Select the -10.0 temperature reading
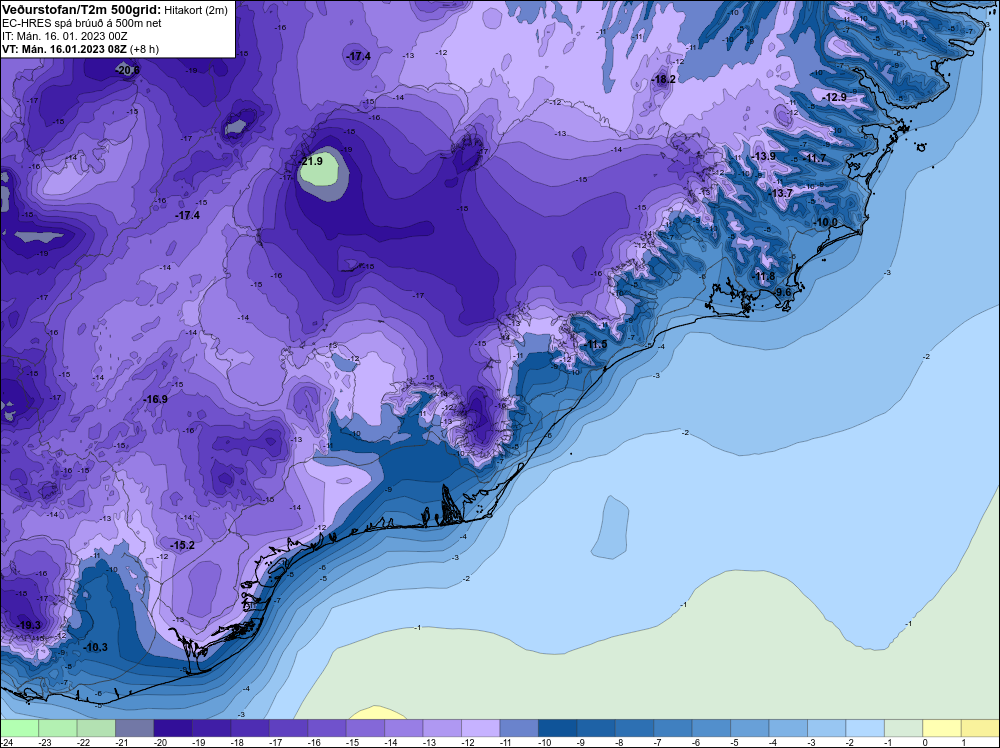The height and width of the screenshot is (748, 1000). tap(826, 222)
